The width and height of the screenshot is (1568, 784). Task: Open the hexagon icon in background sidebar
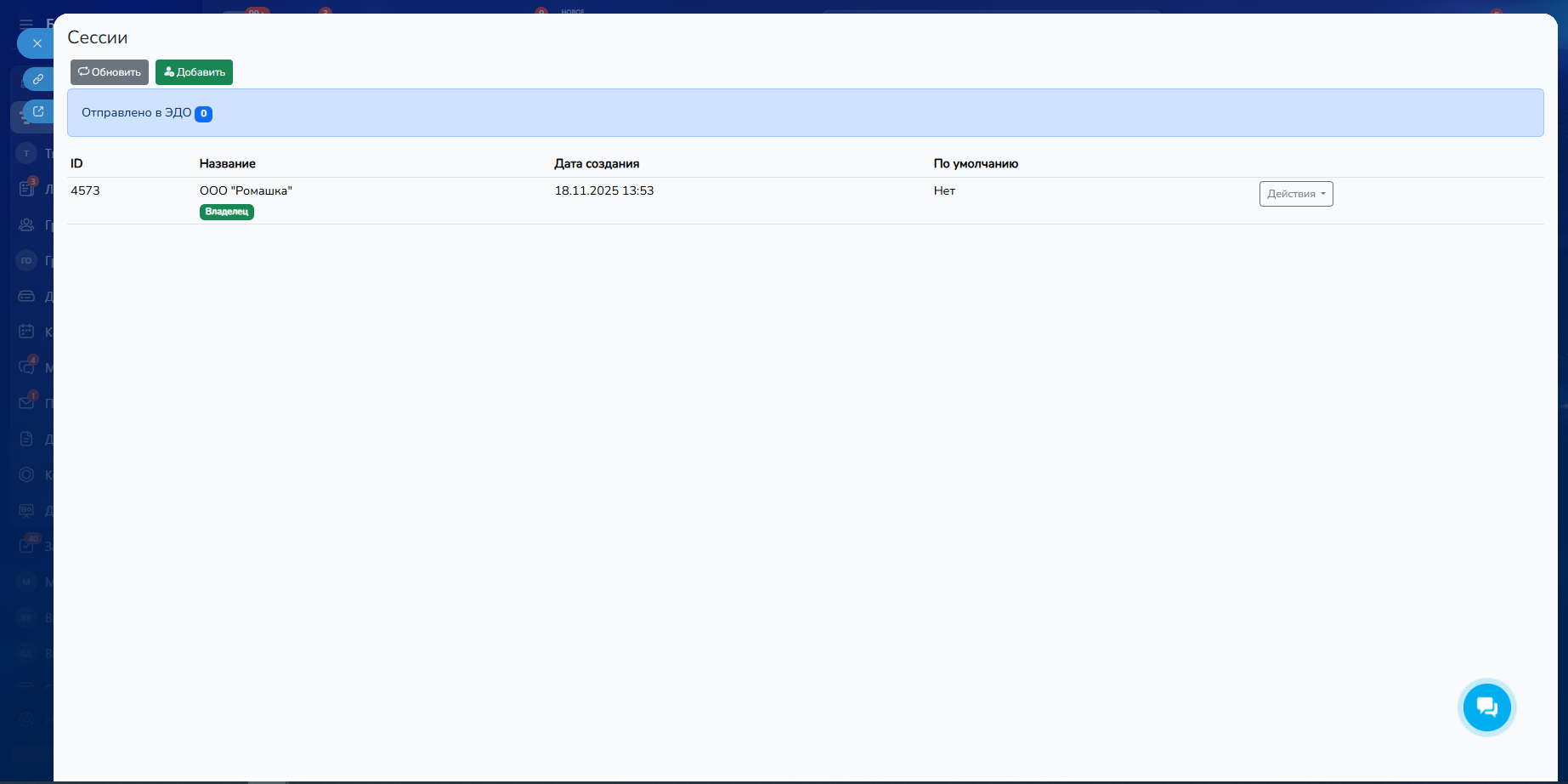point(27,474)
